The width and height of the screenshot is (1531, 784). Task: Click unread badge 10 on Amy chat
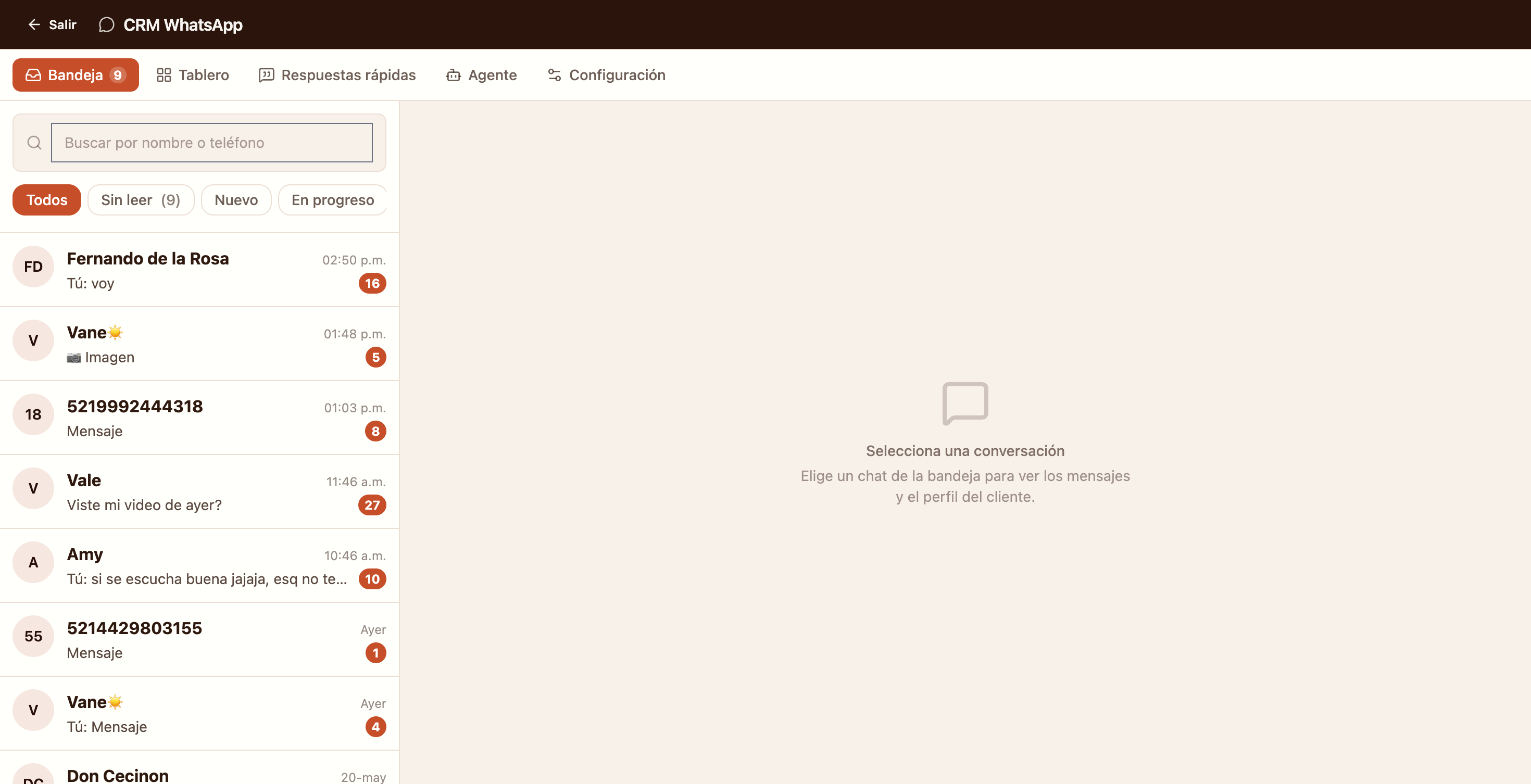click(x=372, y=579)
